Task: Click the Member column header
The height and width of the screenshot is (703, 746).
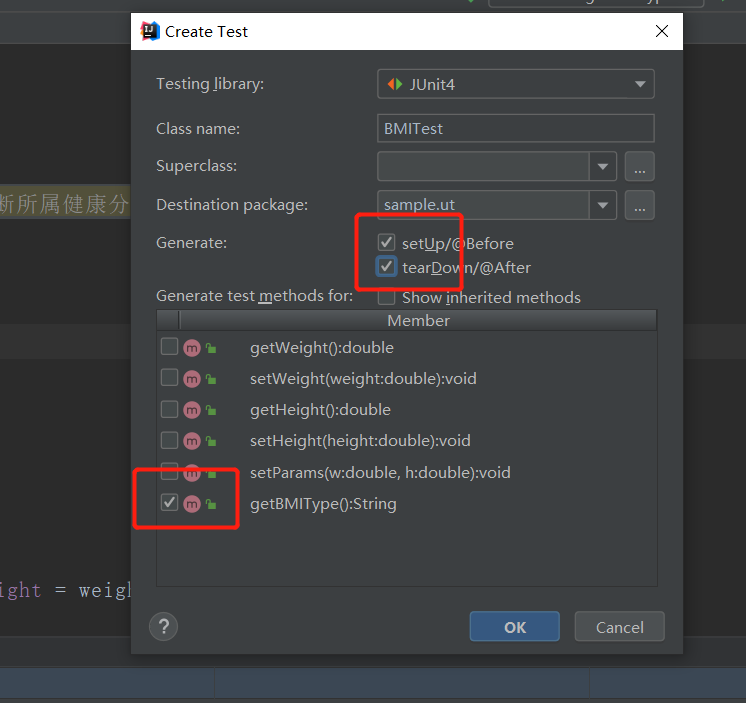Action: tap(418, 320)
